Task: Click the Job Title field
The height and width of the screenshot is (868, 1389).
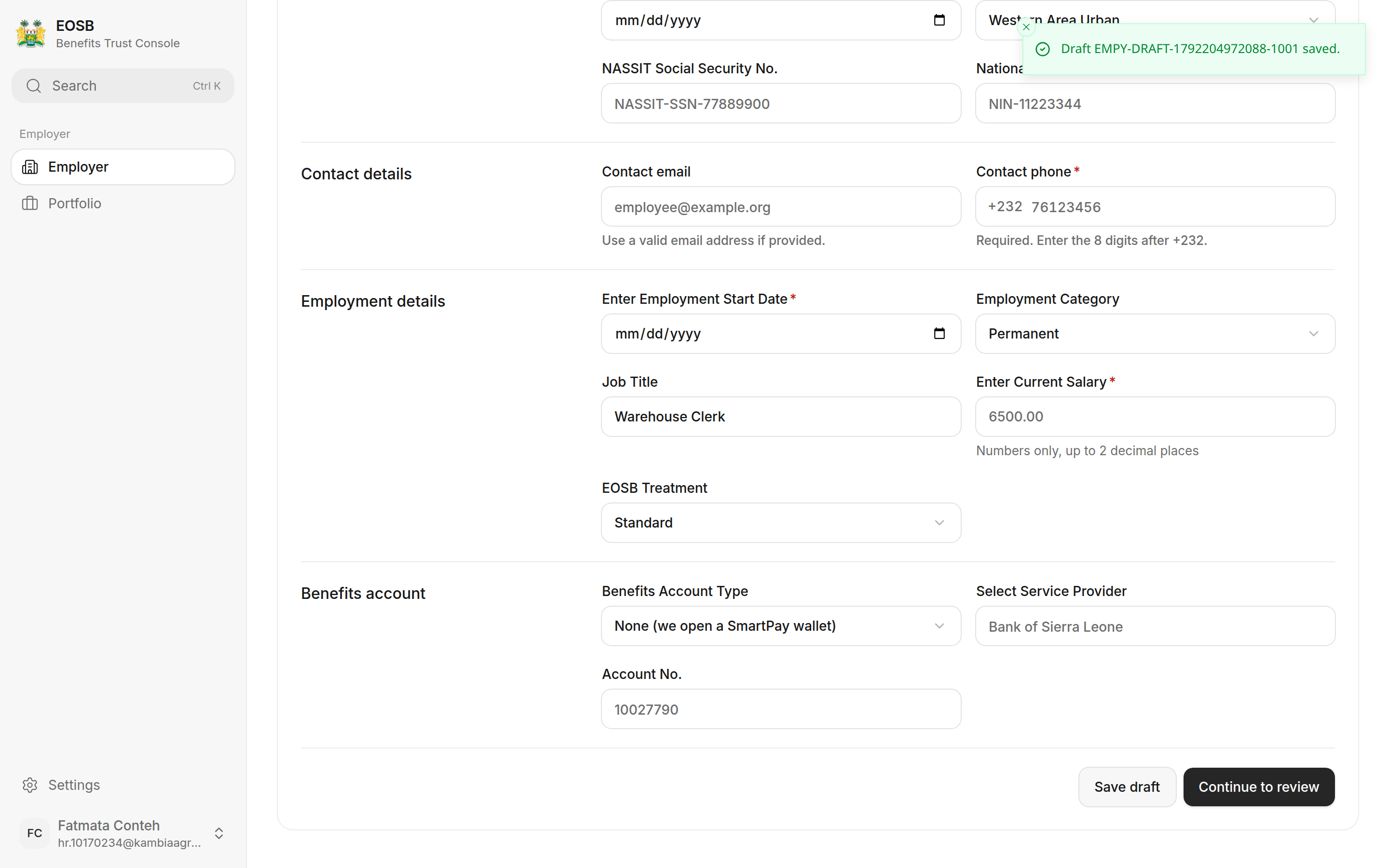Action: point(781,417)
